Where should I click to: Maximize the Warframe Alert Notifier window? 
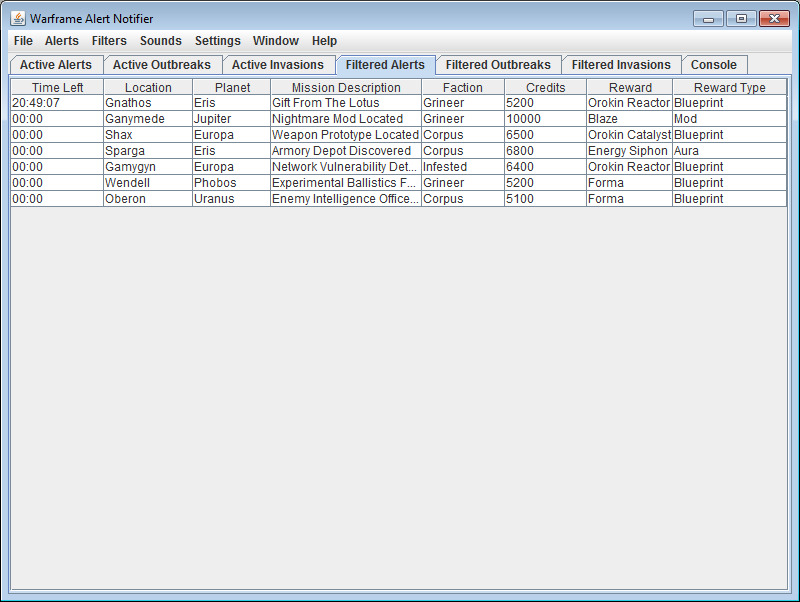[741, 18]
